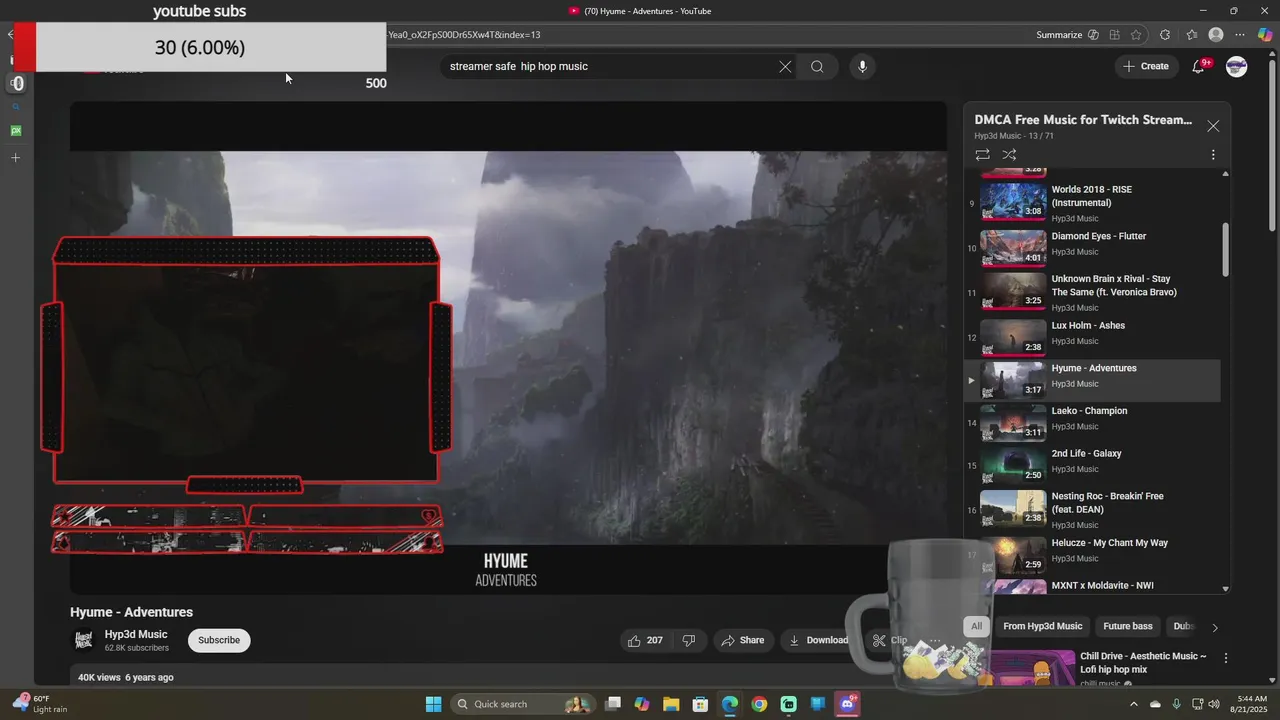Click the video player to pause
The width and height of the screenshot is (1280, 720).
[508, 347]
